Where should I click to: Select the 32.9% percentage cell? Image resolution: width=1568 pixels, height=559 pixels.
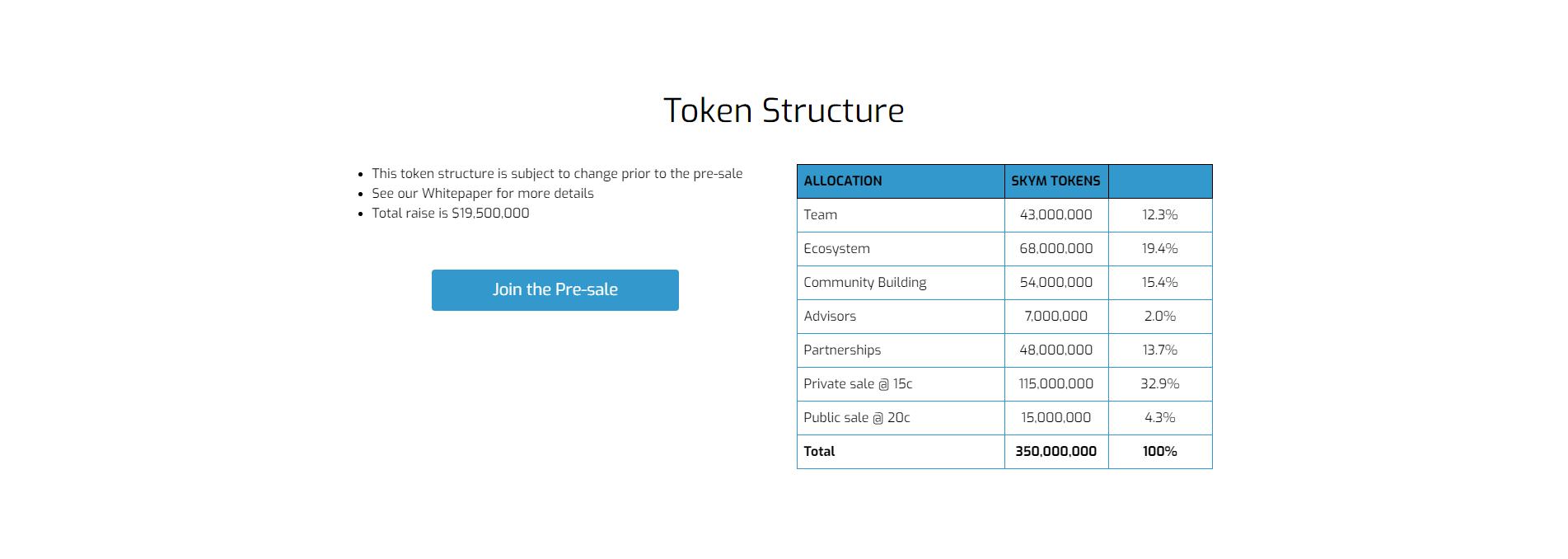coord(1160,384)
